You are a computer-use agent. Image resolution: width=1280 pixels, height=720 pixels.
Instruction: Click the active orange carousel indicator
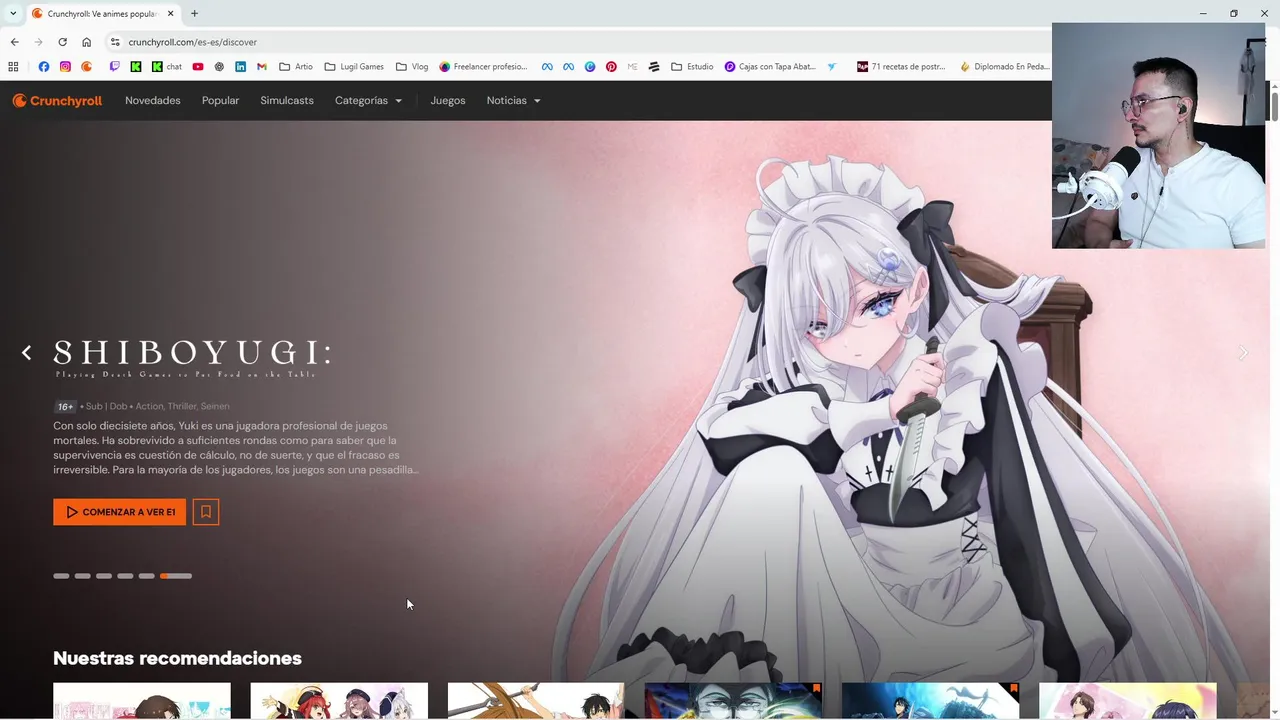coord(176,576)
